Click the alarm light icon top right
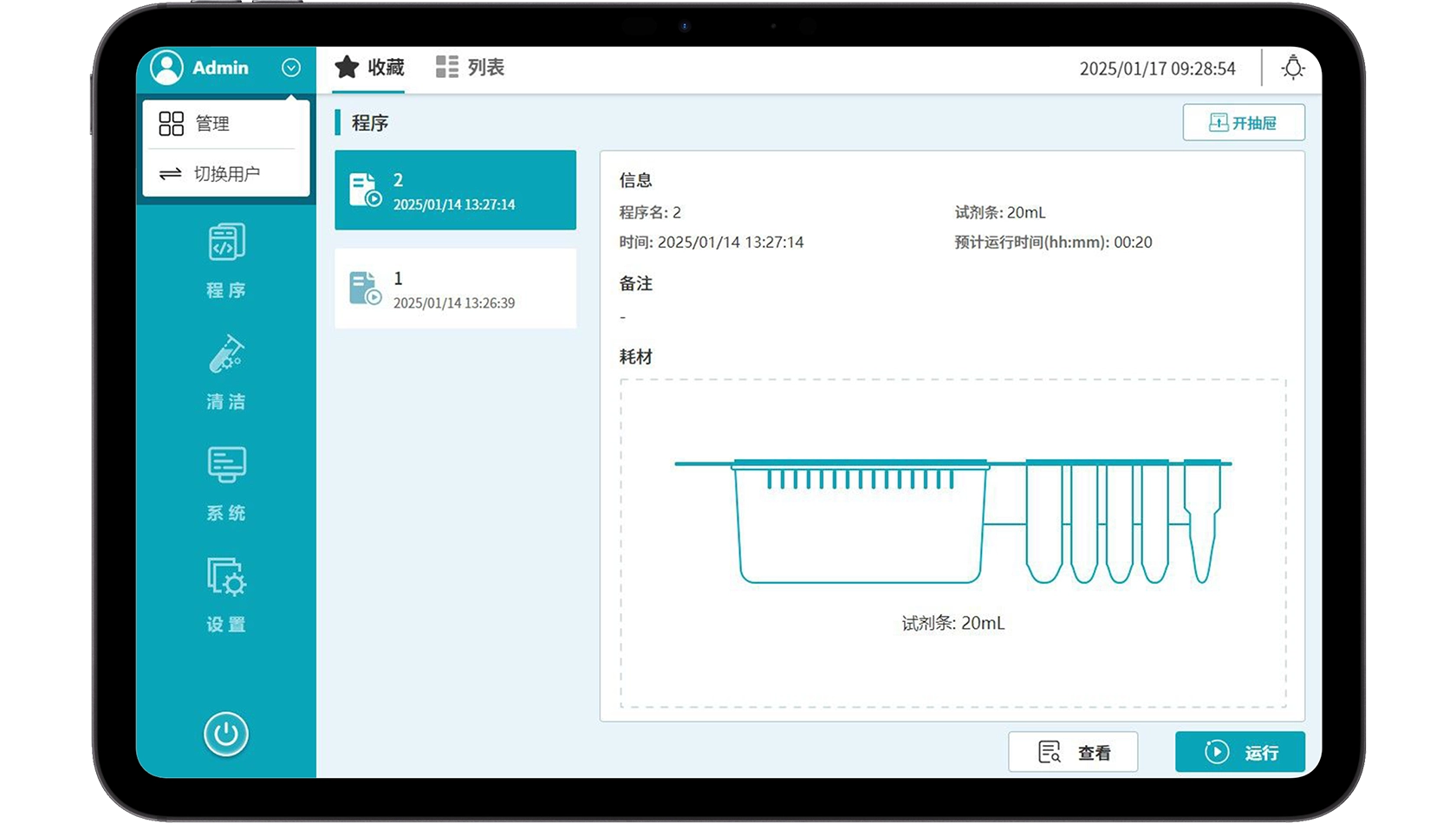Image resolution: width=1456 pixels, height=823 pixels. click(x=1292, y=68)
